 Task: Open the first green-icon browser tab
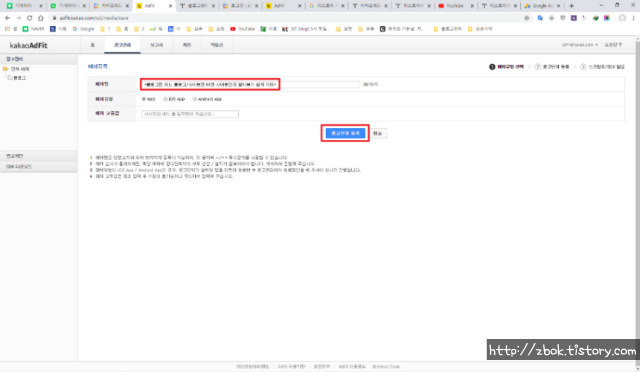coord(23,6)
